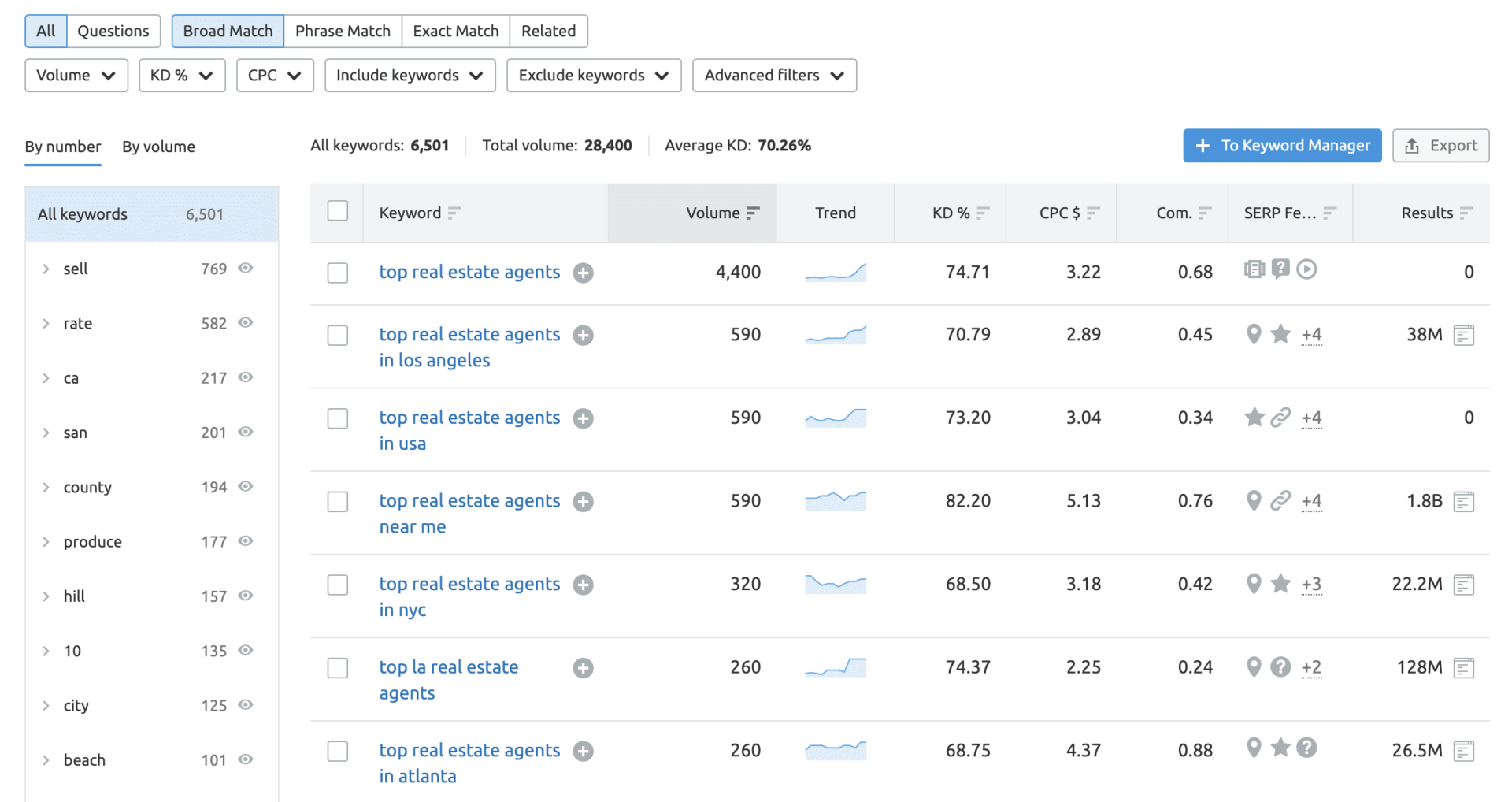
Task: Click plus icon for 'top la real estate agents'
Action: (x=583, y=668)
